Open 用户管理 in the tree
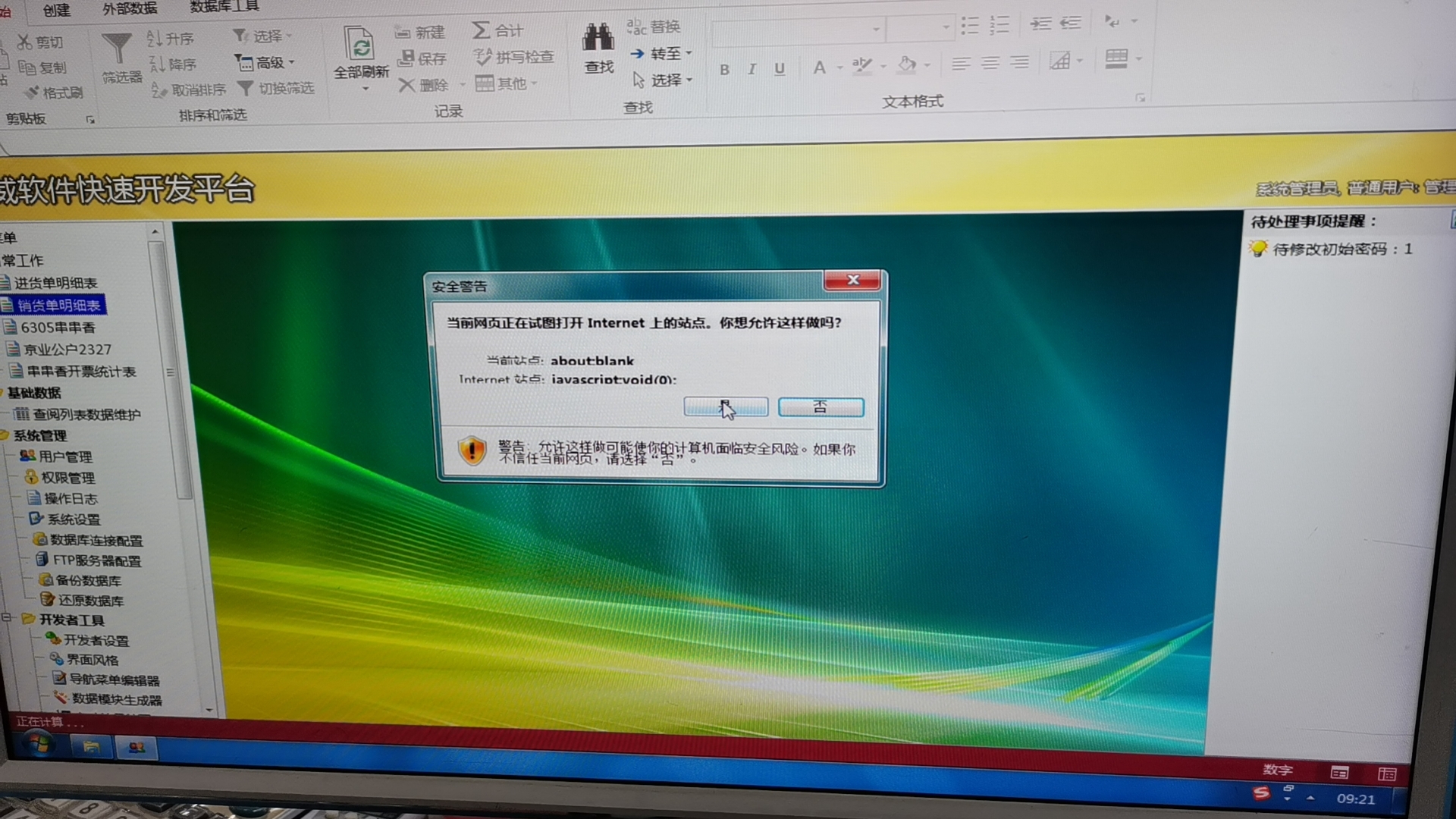Viewport: 1456px width, 819px height. point(65,457)
